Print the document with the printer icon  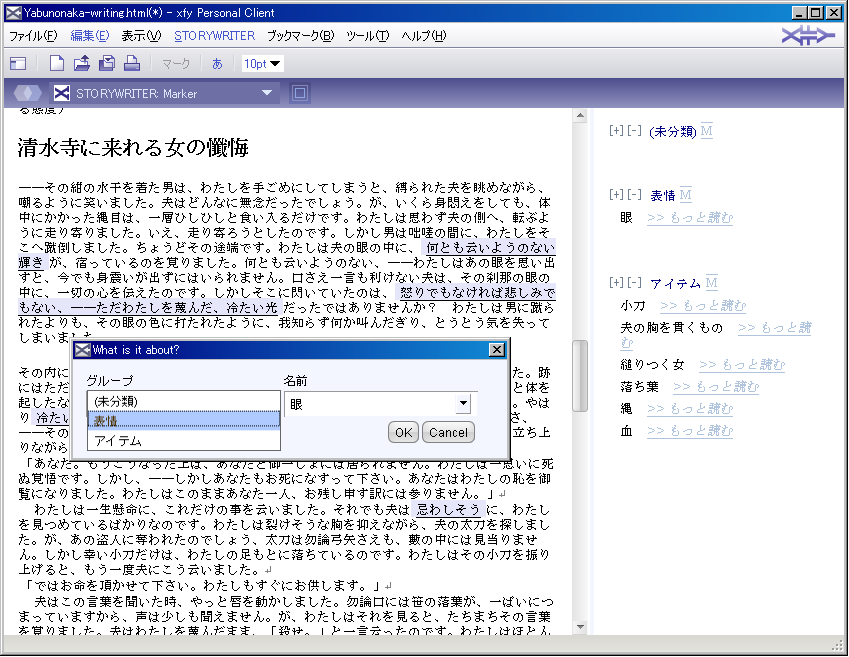point(132,63)
